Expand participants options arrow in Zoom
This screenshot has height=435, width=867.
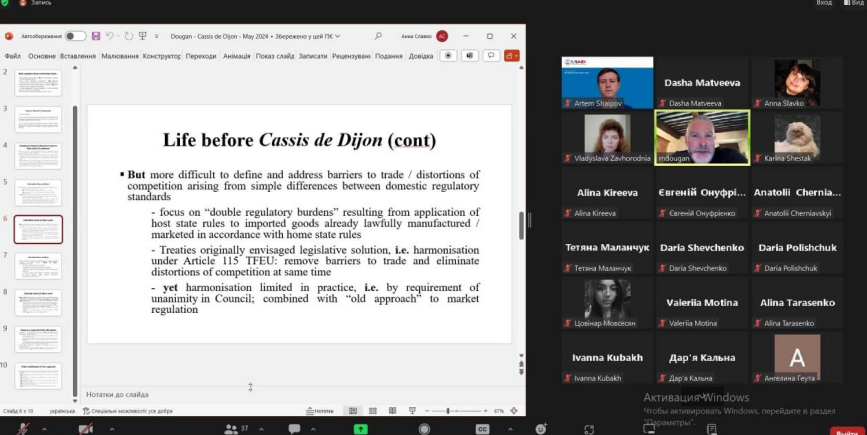click(262, 429)
